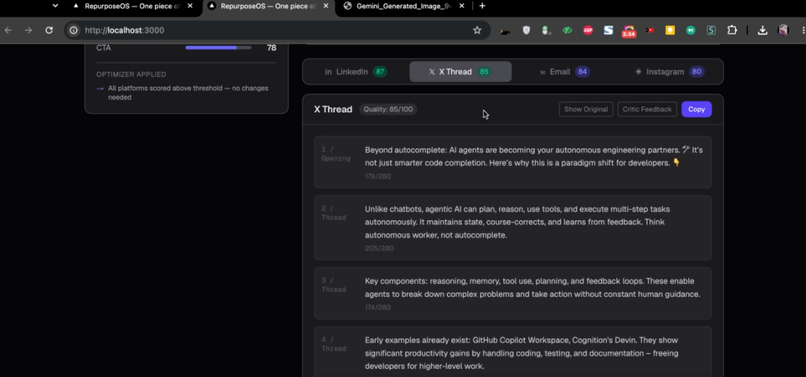This screenshot has width=806, height=377.
Task: Bookmark this page with the star icon
Action: tap(477, 30)
